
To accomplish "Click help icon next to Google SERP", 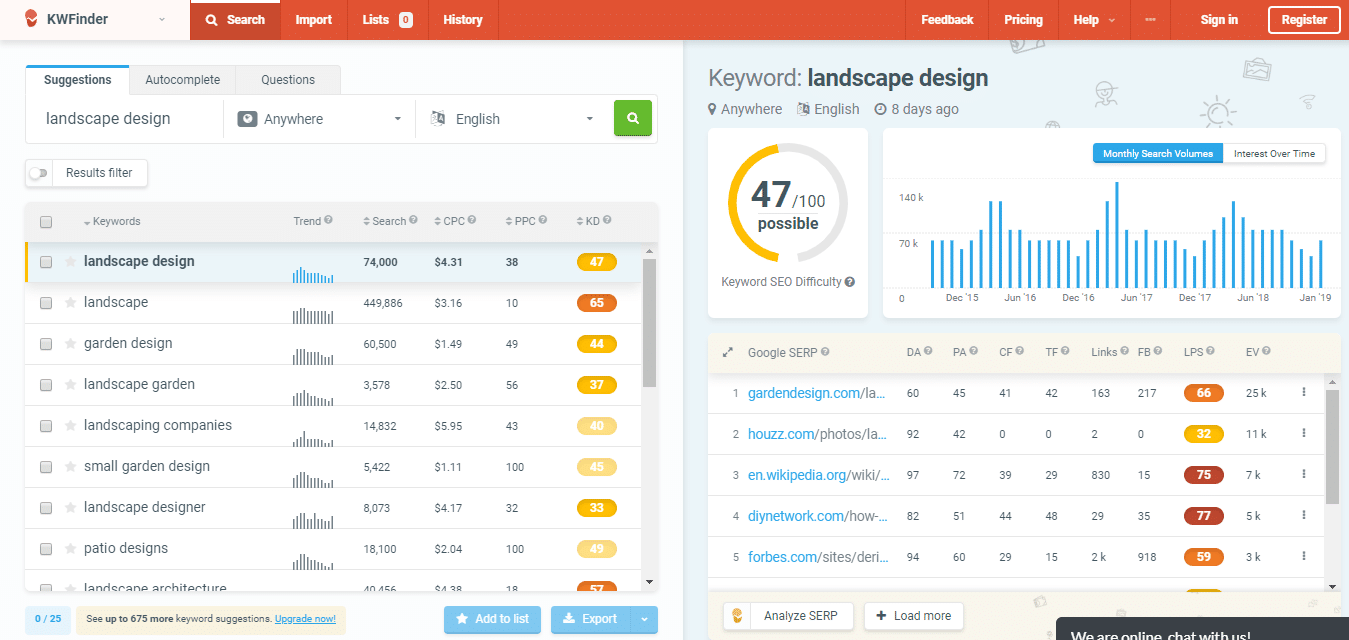I will [825, 352].
